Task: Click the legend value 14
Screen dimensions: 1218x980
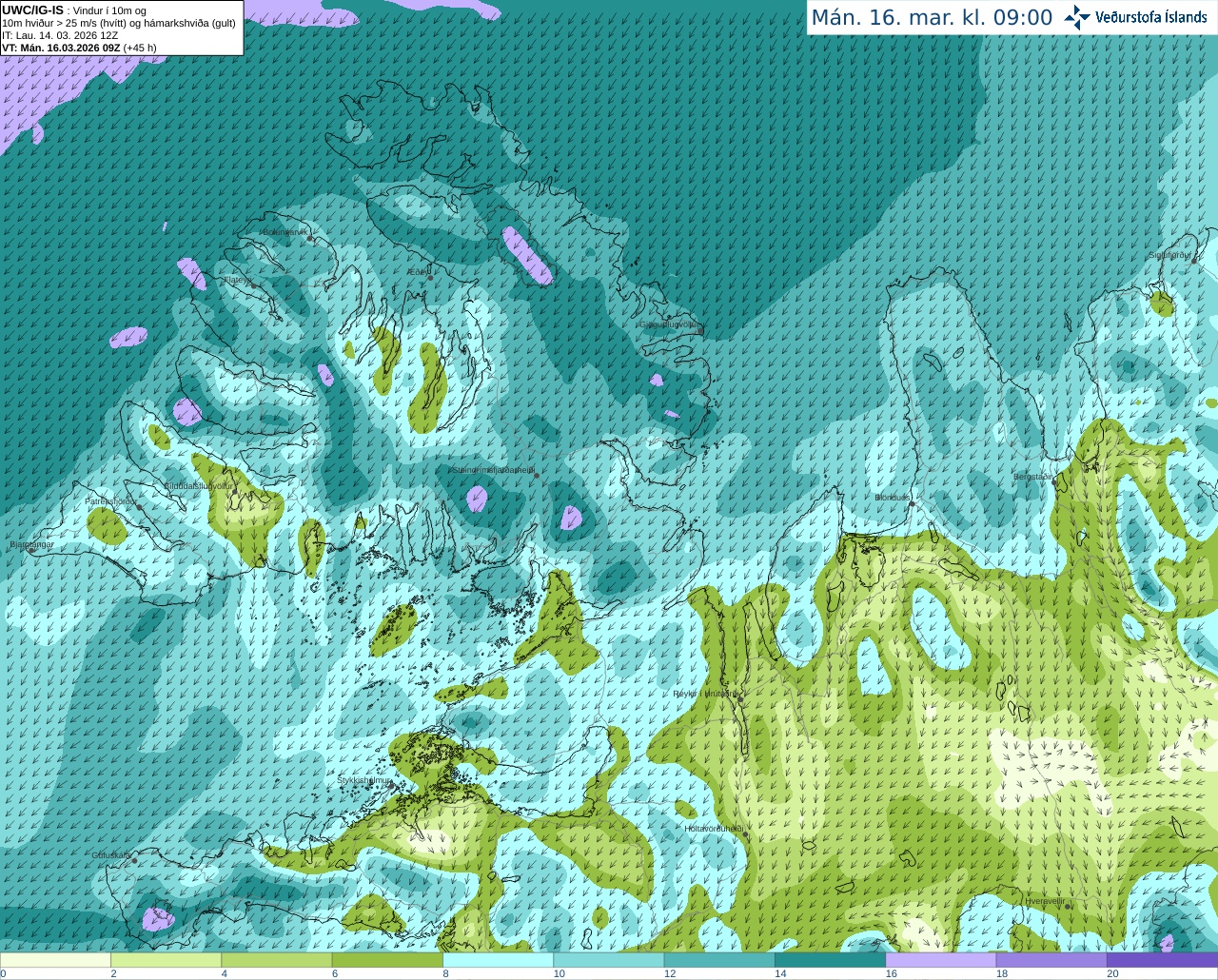Action: [780, 973]
